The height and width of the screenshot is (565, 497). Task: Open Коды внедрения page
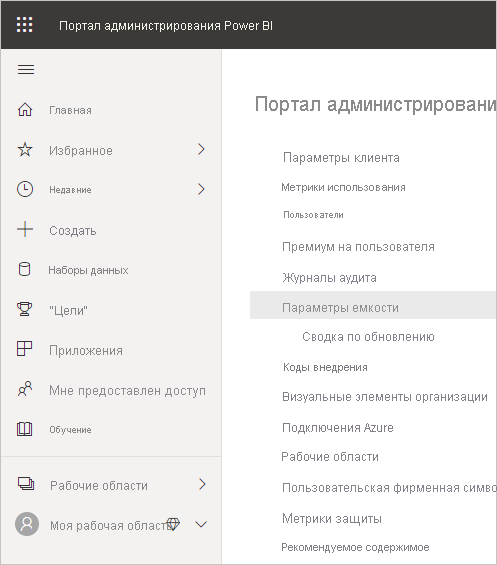(325, 367)
